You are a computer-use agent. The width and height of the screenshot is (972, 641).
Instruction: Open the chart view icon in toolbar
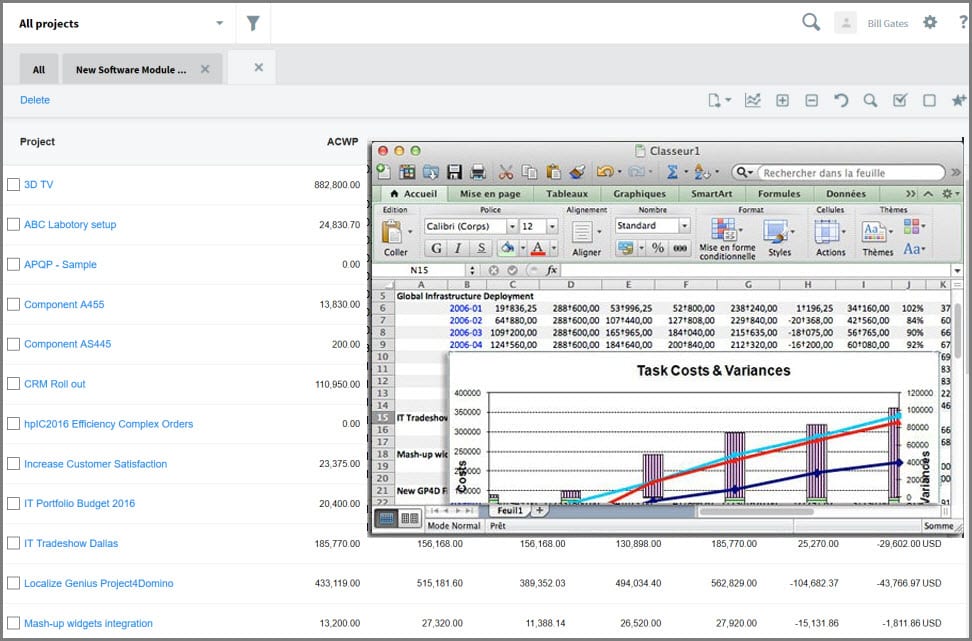752,100
